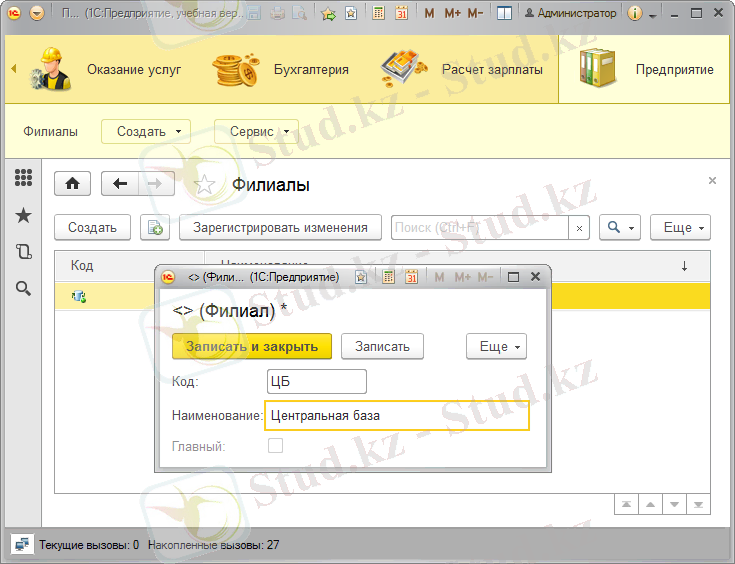Open favorites star in left sidebar
Image resolution: width=735 pixels, height=564 pixels.
pyautogui.click(x=23, y=216)
